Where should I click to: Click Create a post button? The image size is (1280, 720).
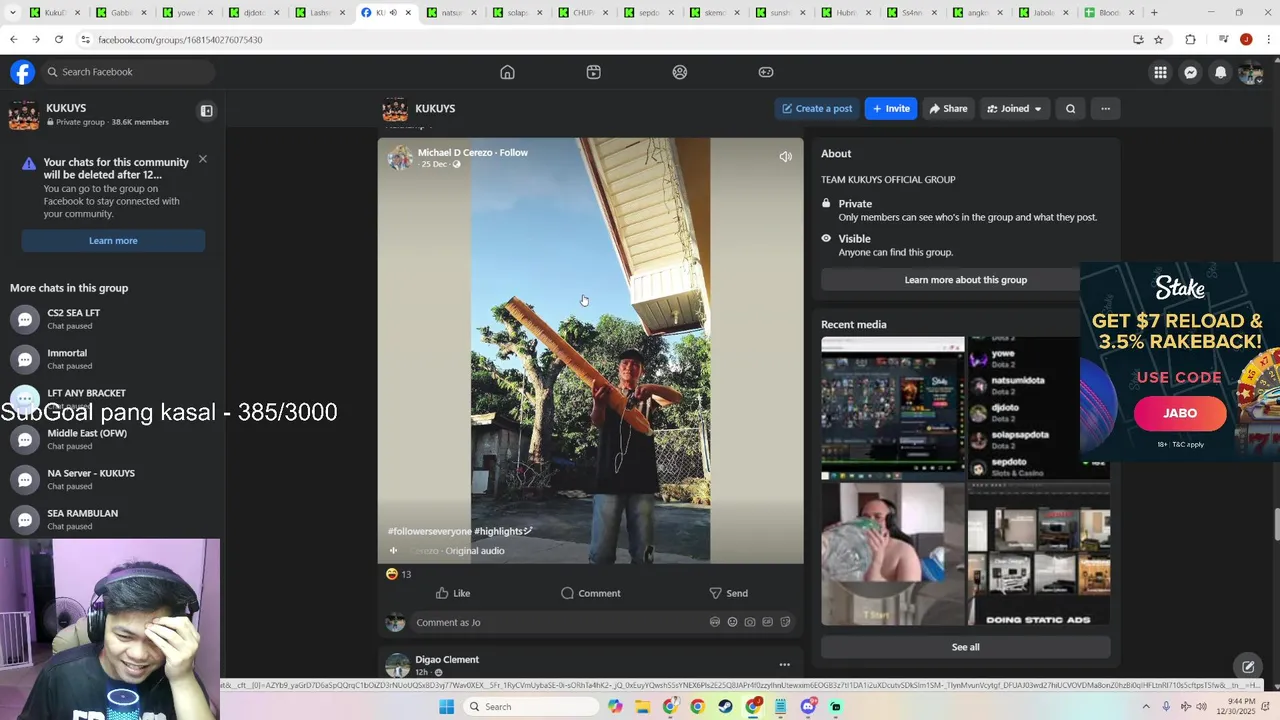click(817, 108)
